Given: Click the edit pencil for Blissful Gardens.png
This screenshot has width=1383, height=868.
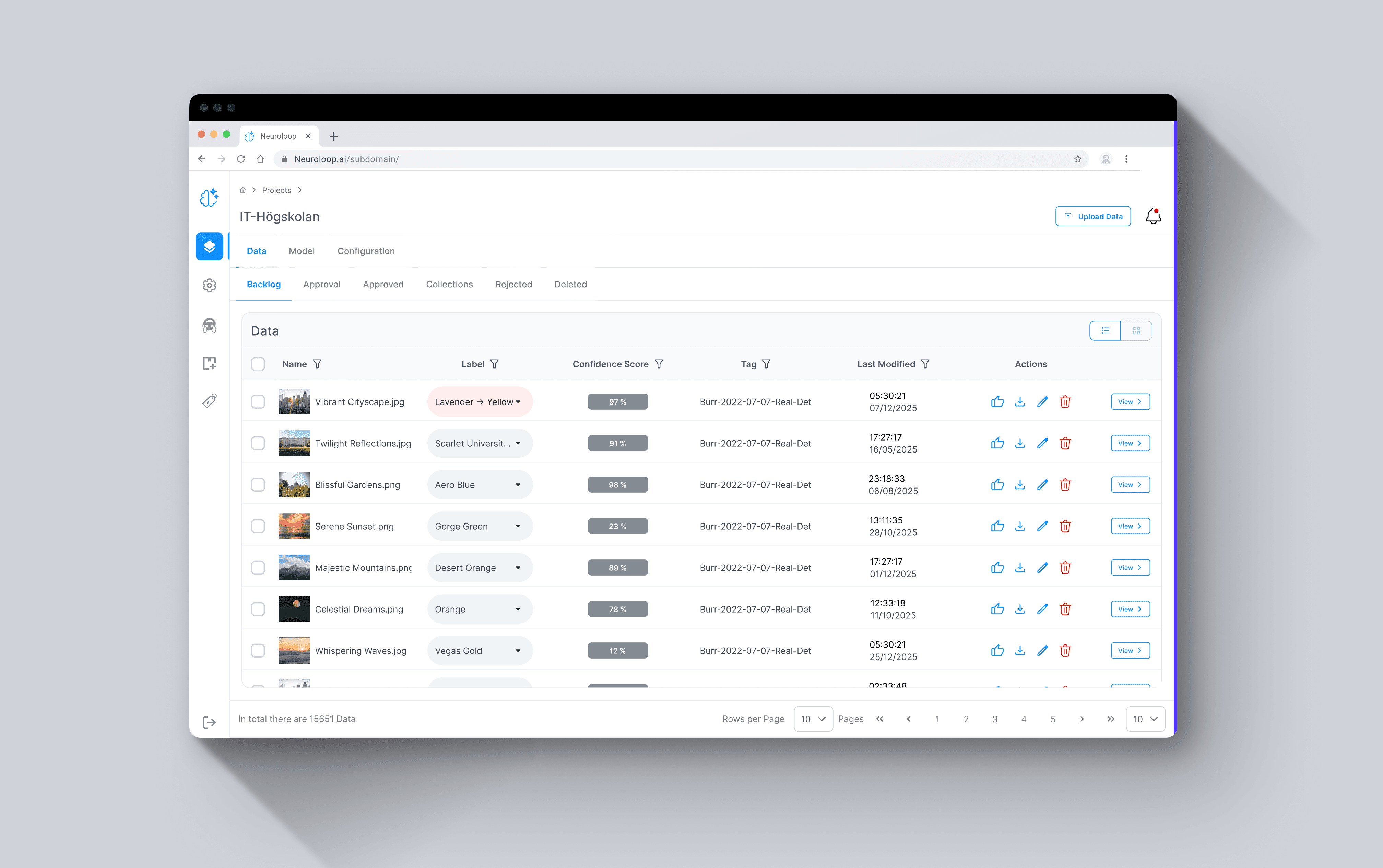Looking at the screenshot, I should (1042, 484).
